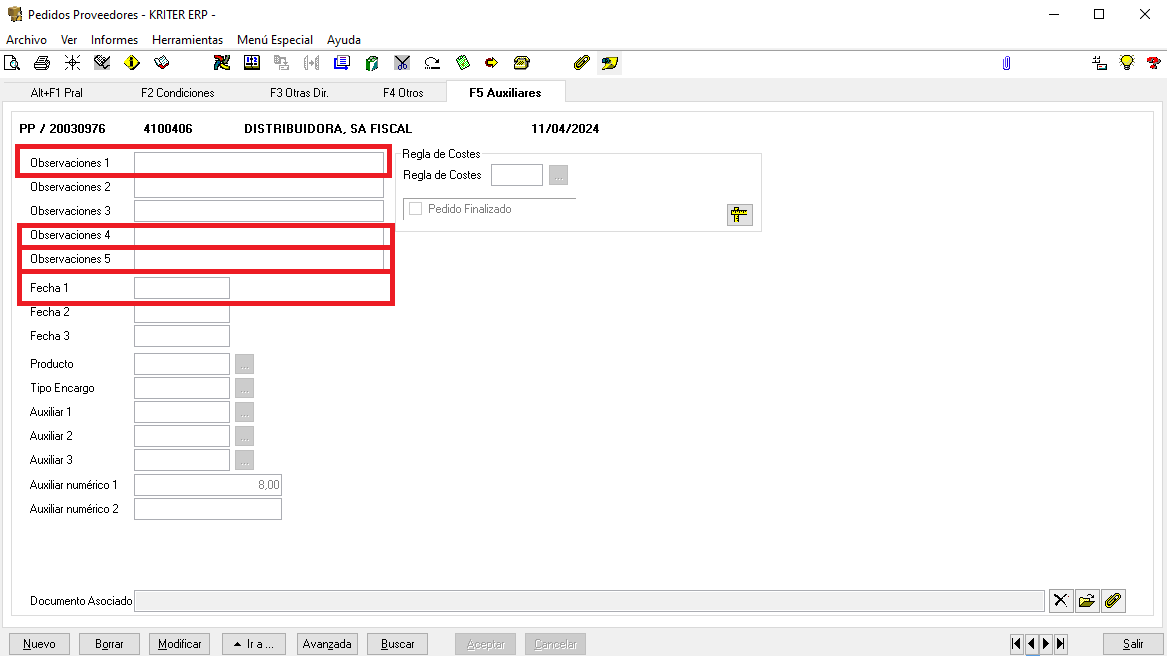The height and width of the screenshot is (656, 1167).
Task: Open the Ayuda menu
Action: (x=343, y=39)
